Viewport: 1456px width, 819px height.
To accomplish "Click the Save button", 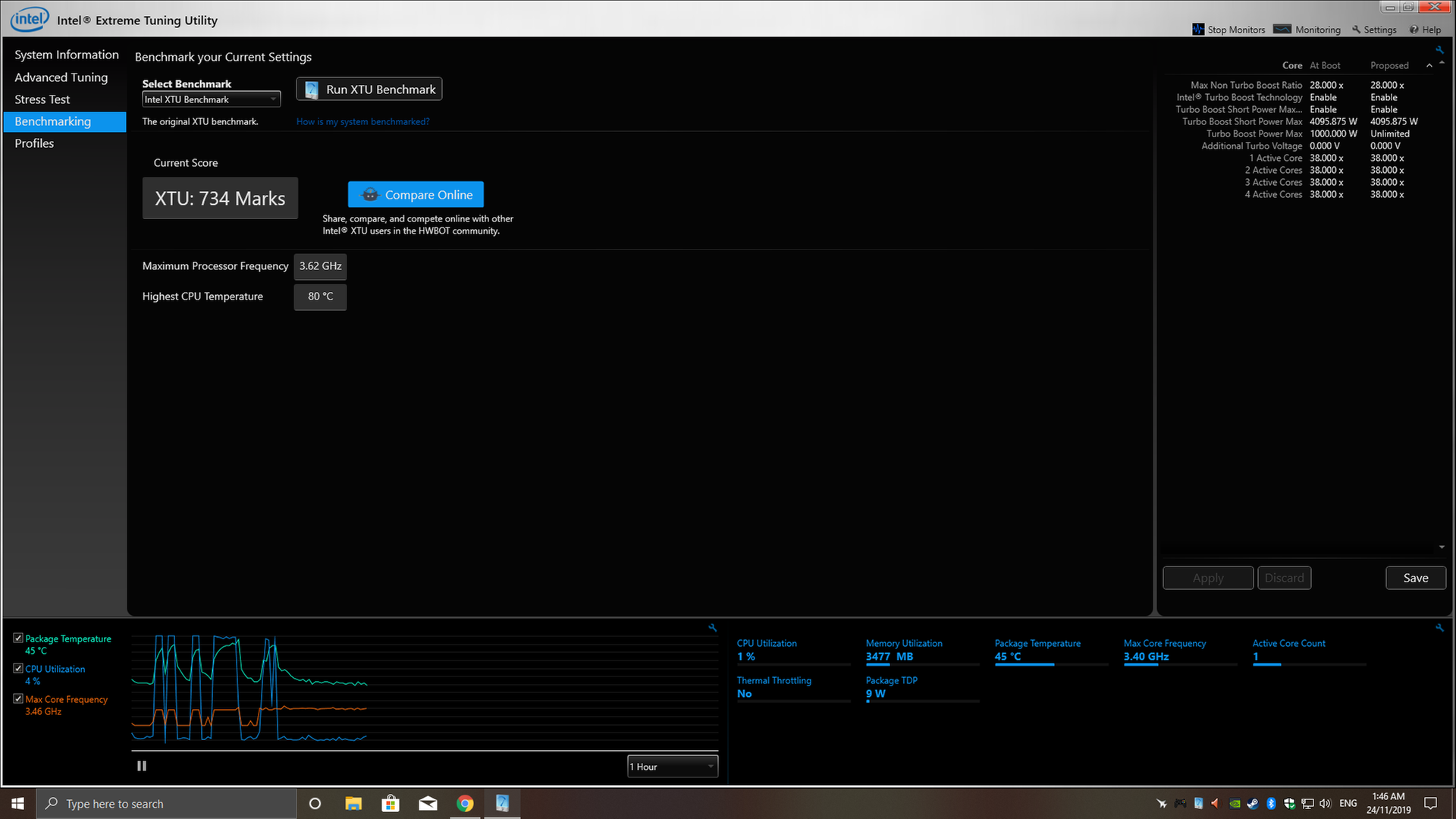I will click(x=1415, y=578).
